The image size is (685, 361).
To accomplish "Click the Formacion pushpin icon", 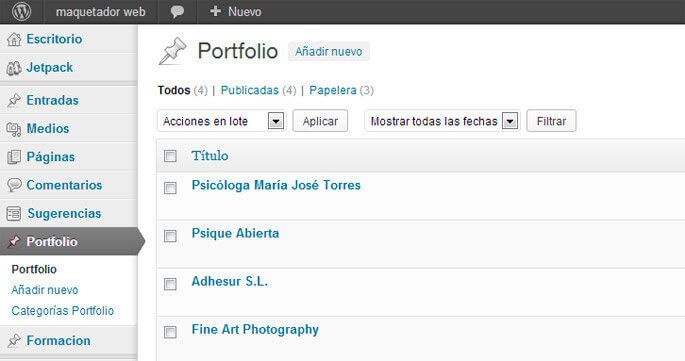I will point(14,340).
